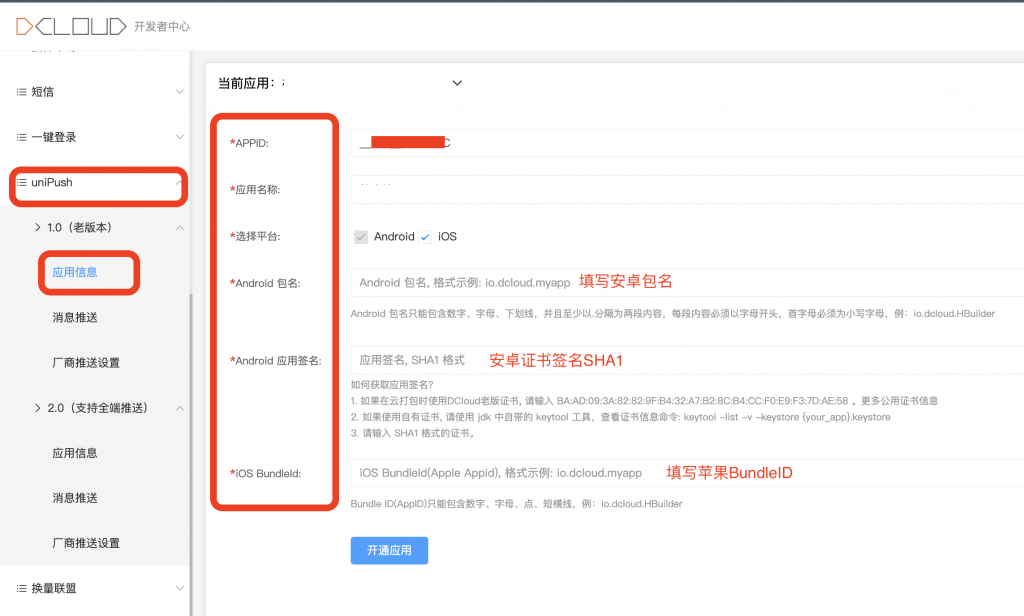This screenshot has width=1024, height=616.
Task: Click the list icon beside 换量联盟
Action: tap(21, 588)
